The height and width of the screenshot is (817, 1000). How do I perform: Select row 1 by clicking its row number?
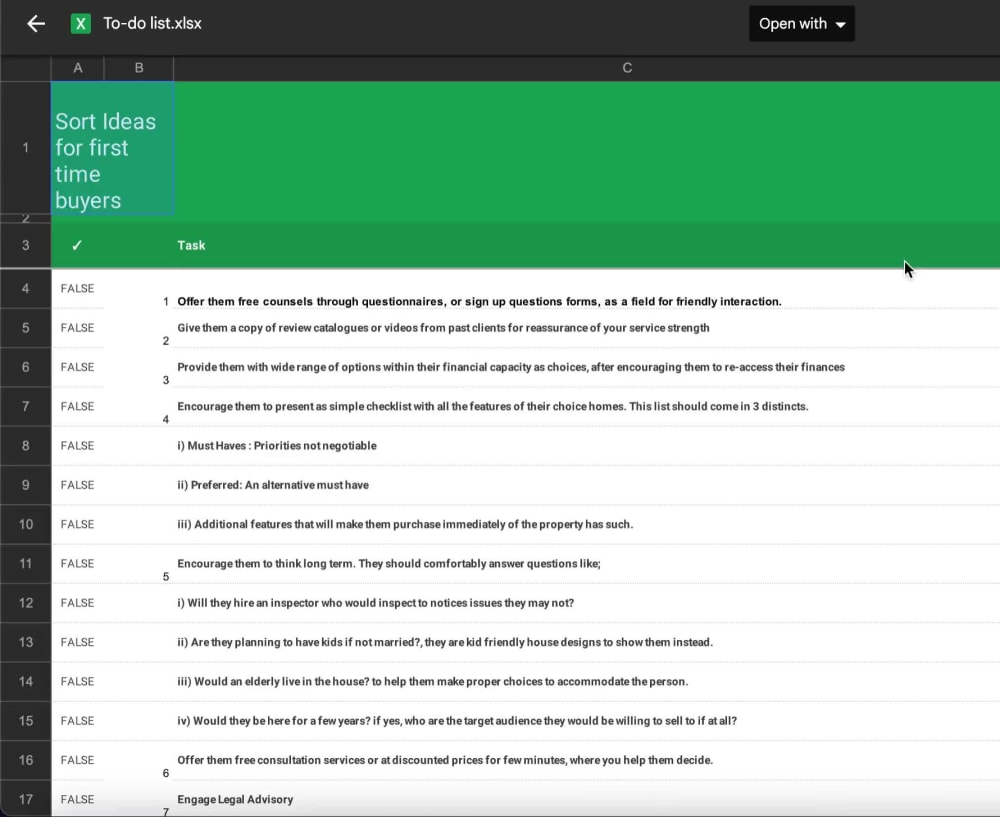(25, 148)
